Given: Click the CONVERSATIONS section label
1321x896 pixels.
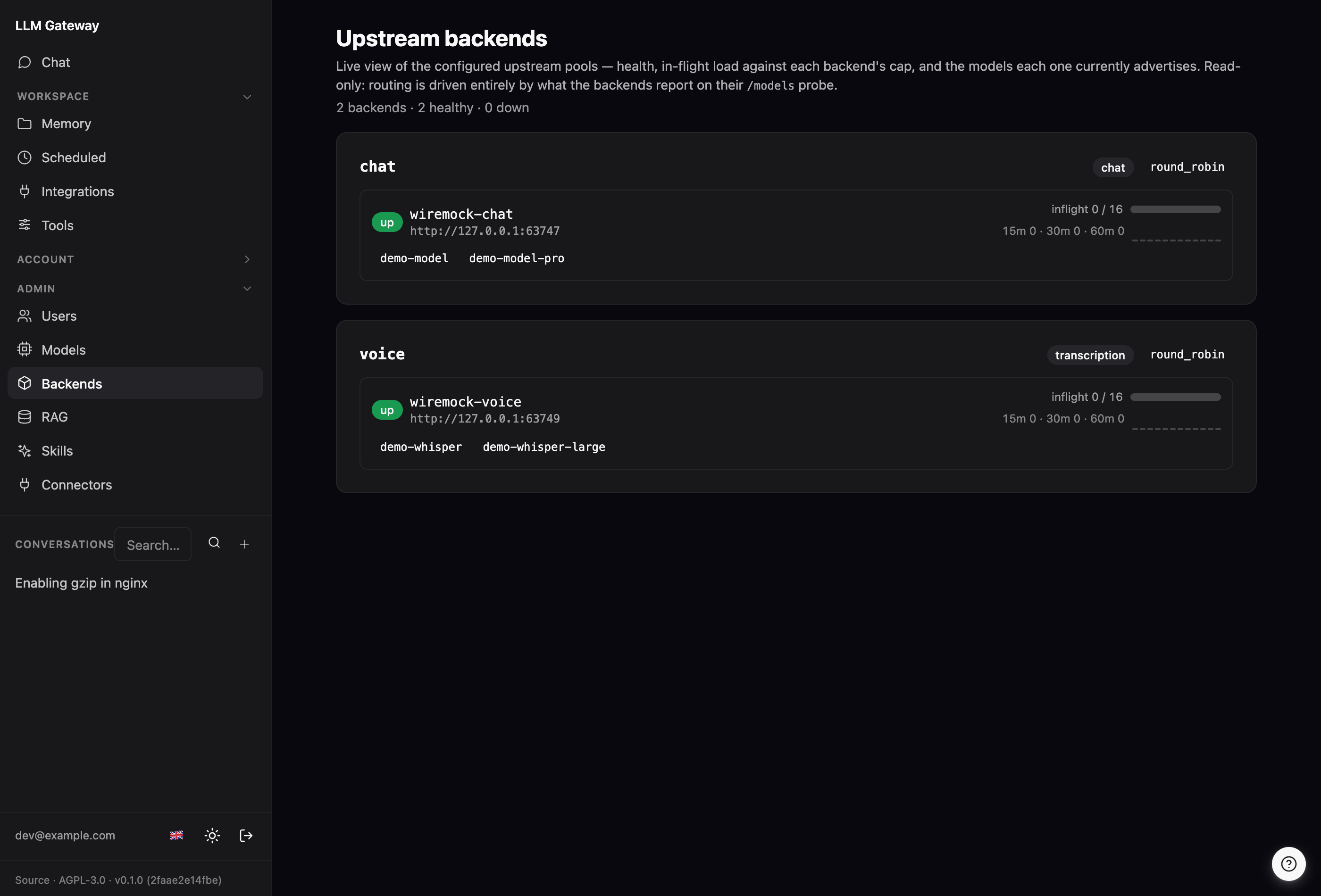Looking at the screenshot, I should tap(64, 544).
